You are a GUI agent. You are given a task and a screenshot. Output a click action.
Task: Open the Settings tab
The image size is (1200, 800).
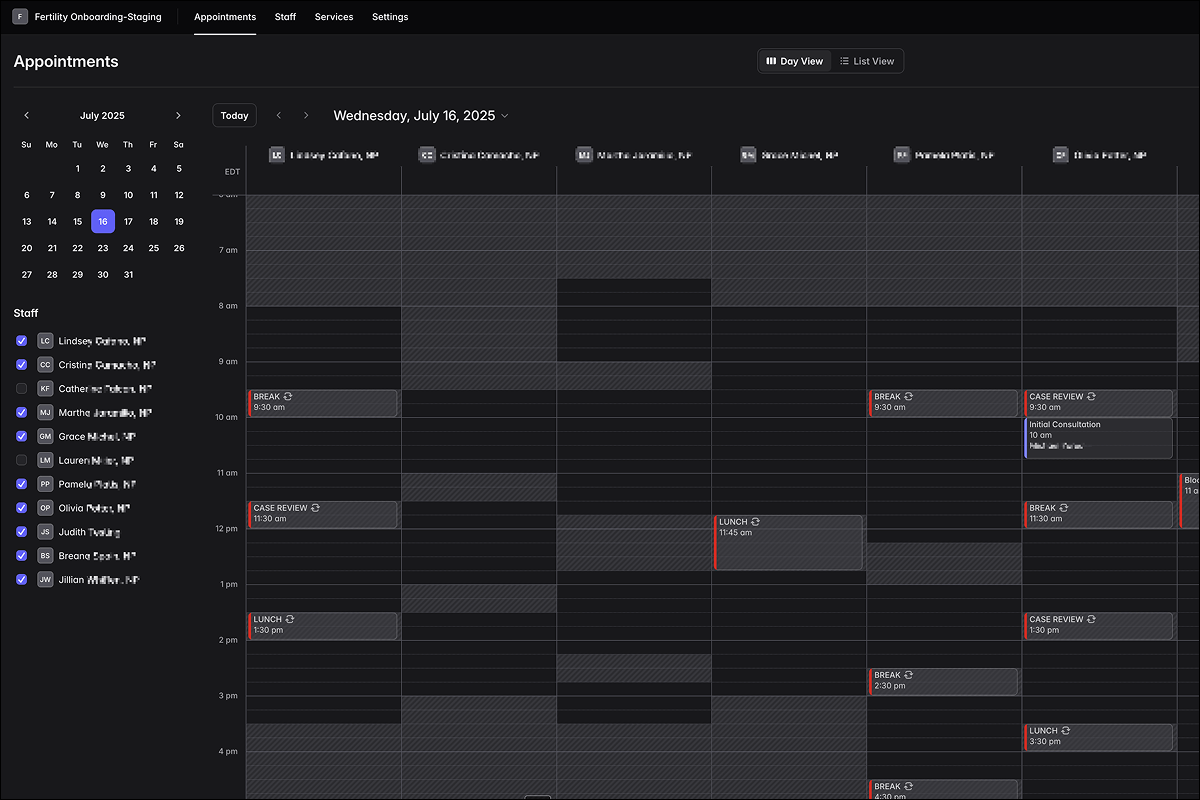[x=390, y=17]
